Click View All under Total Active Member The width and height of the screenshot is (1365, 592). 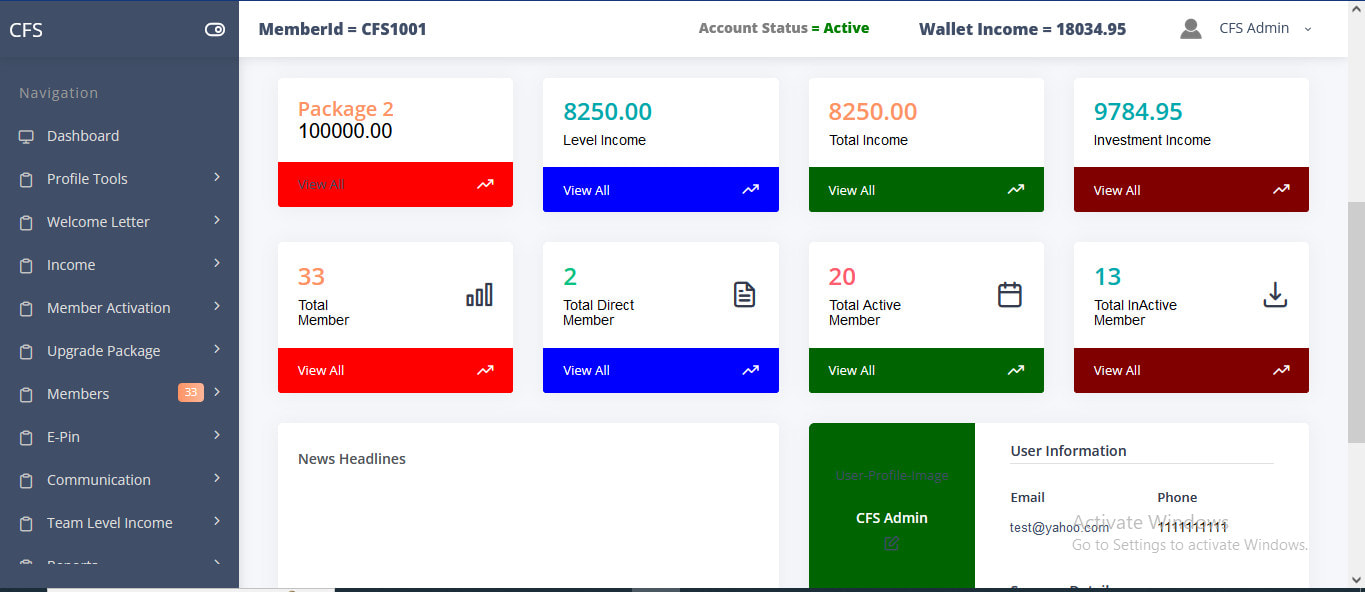coord(852,370)
